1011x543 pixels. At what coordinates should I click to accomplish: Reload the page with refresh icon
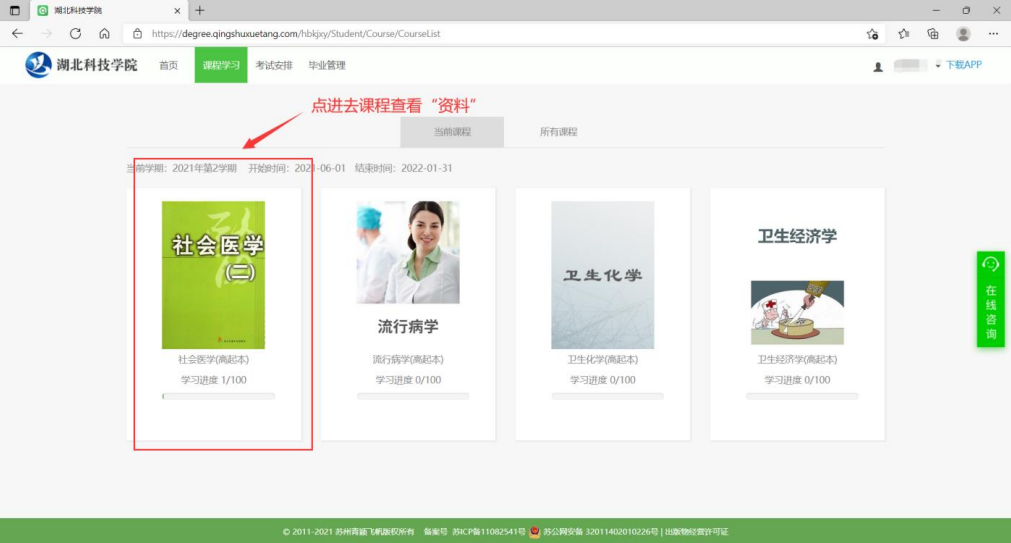75,34
